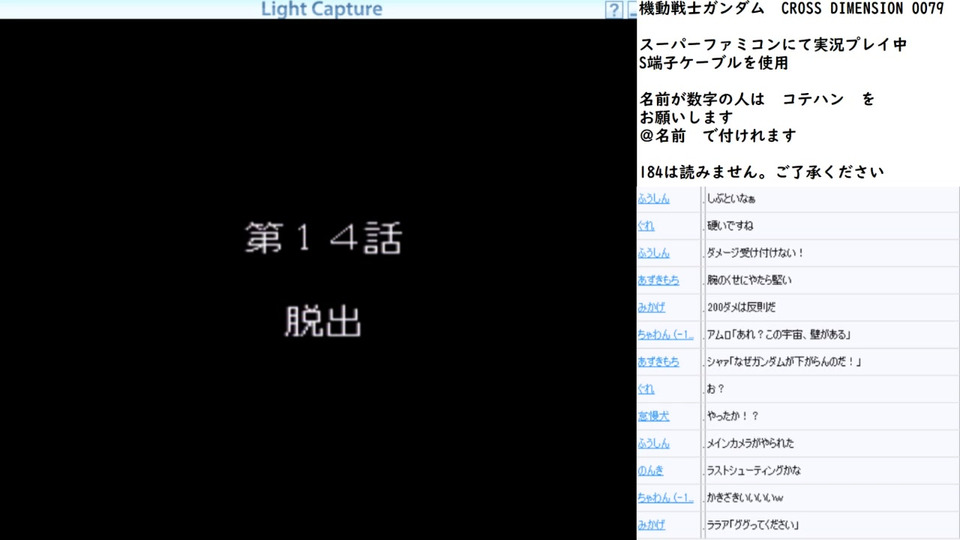Select comment アムロ「あれ？この宇宙、壁がある」
Screen dimensions: 960x540
click(779, 334)
